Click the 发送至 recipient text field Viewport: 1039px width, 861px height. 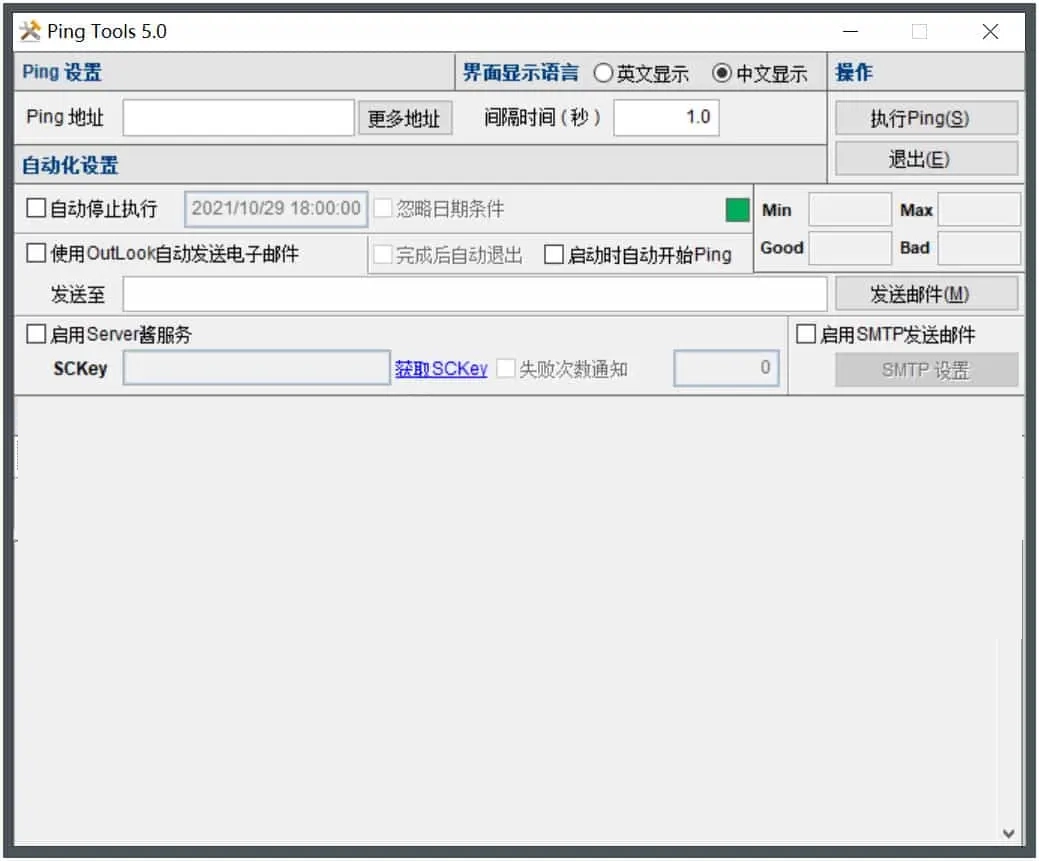click(x=474, y=294)
